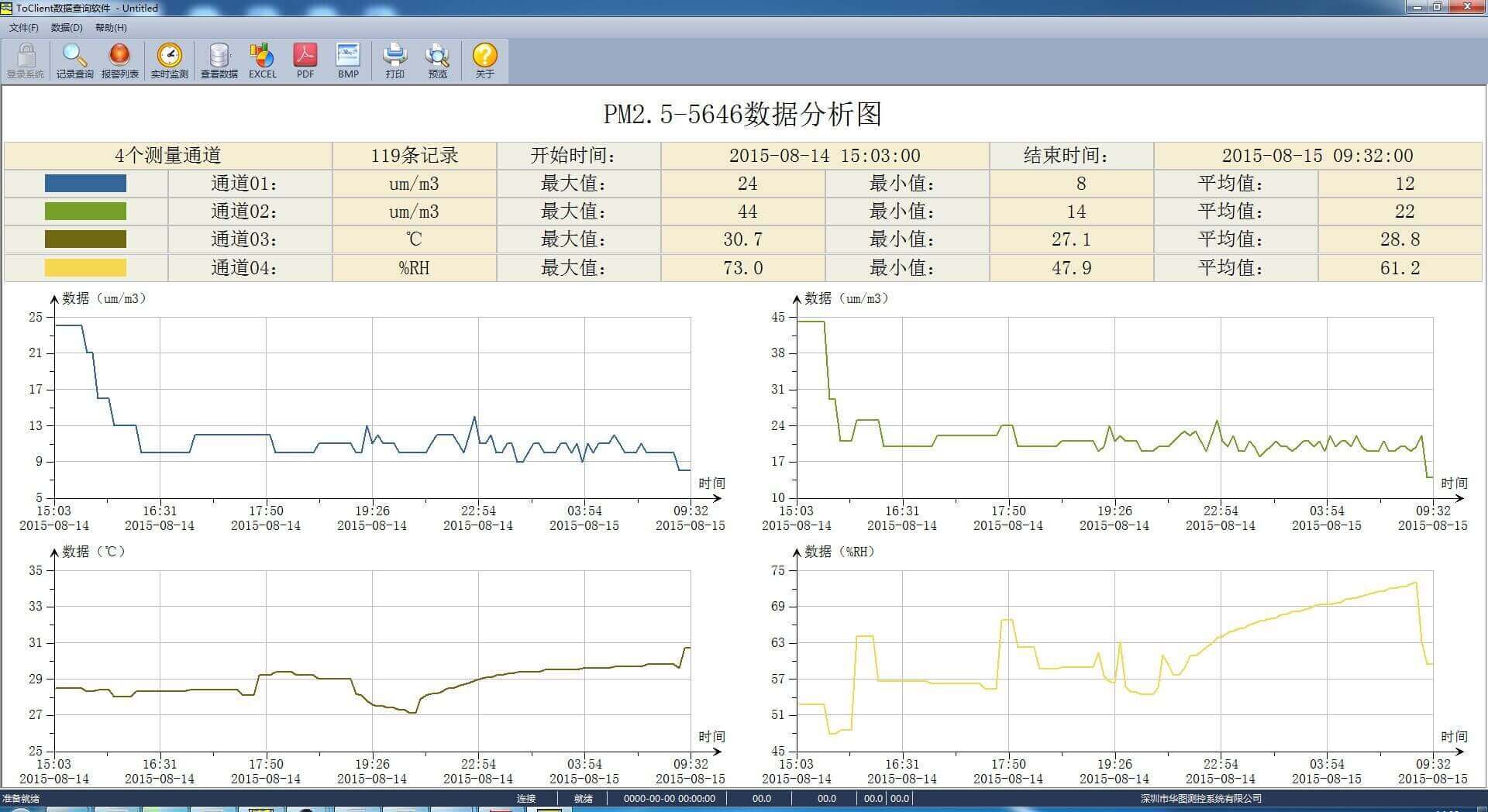Open the 记录查询 record query tool
1488x812 pixels.
(74, 60)
